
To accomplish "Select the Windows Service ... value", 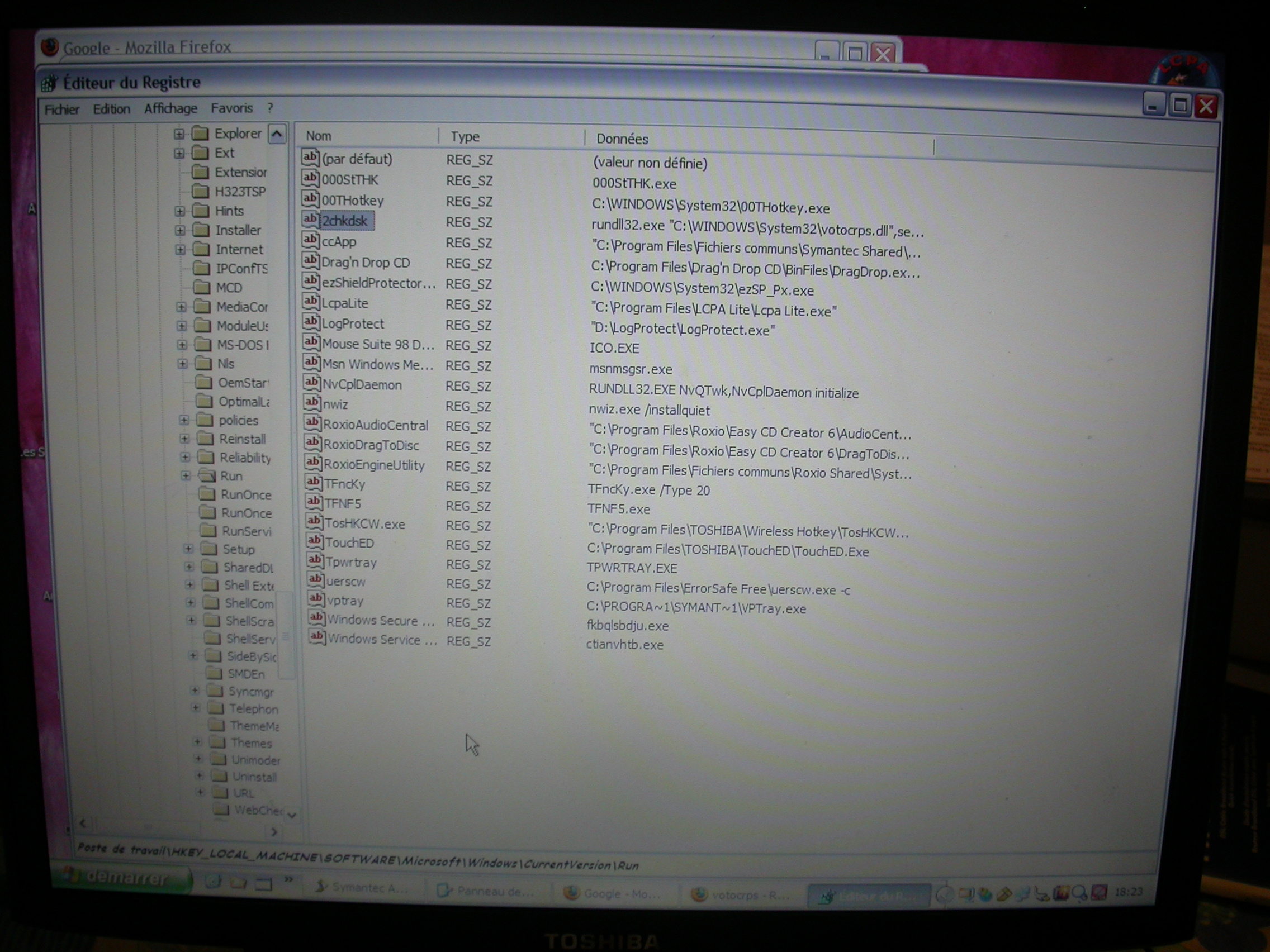I will 382,640.
